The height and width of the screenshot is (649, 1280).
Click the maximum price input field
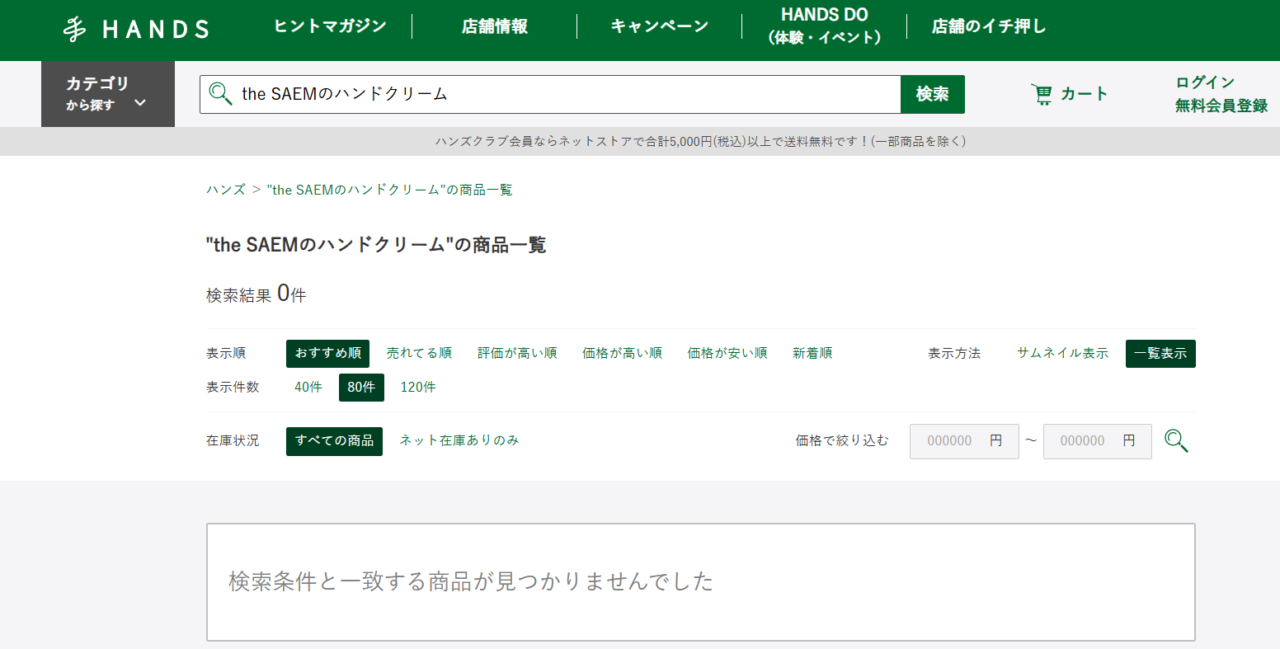tap(1097, 442)
